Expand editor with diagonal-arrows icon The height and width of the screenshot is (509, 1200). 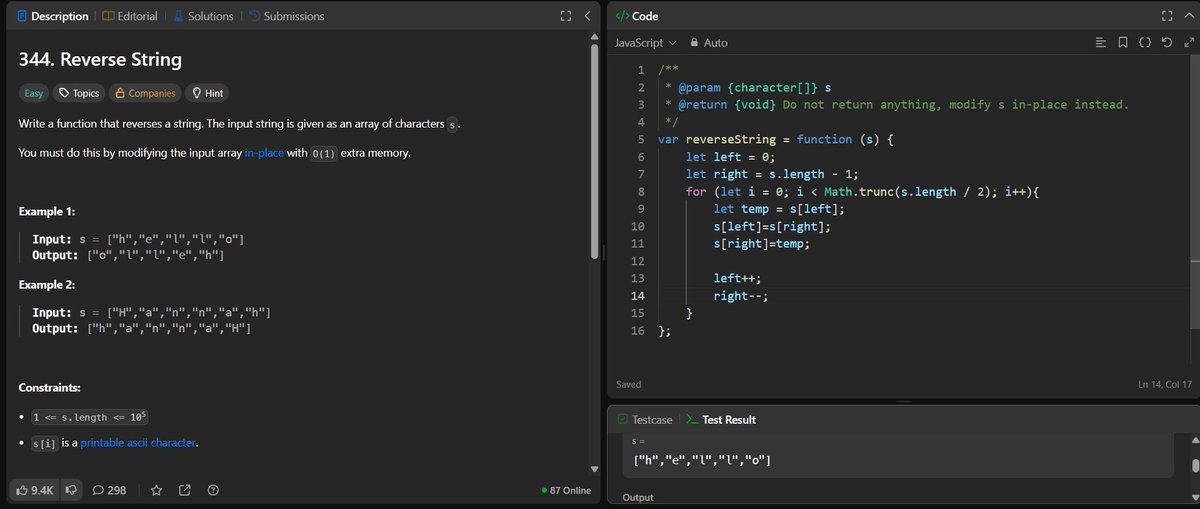1188,43
